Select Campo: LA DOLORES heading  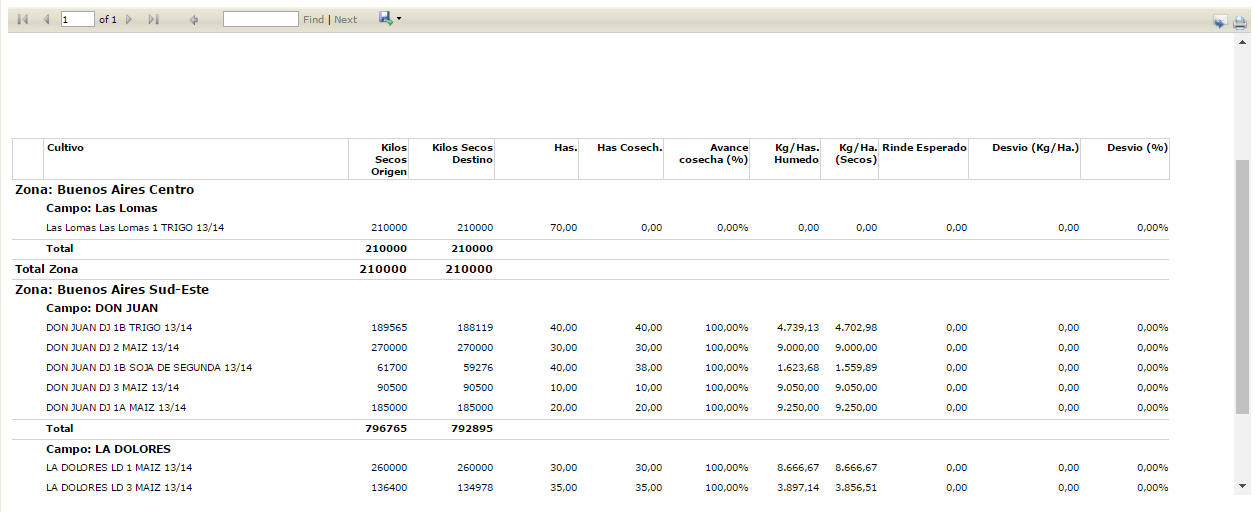[x=108, y=449]
